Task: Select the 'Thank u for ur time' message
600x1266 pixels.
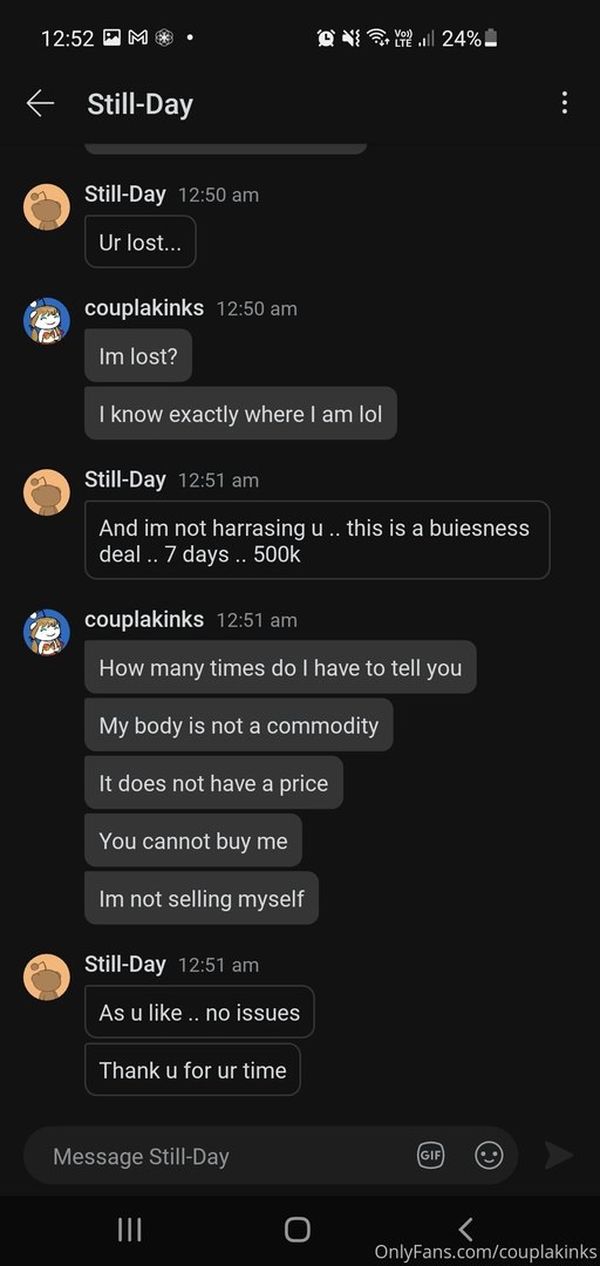Action: point(192,1070)
